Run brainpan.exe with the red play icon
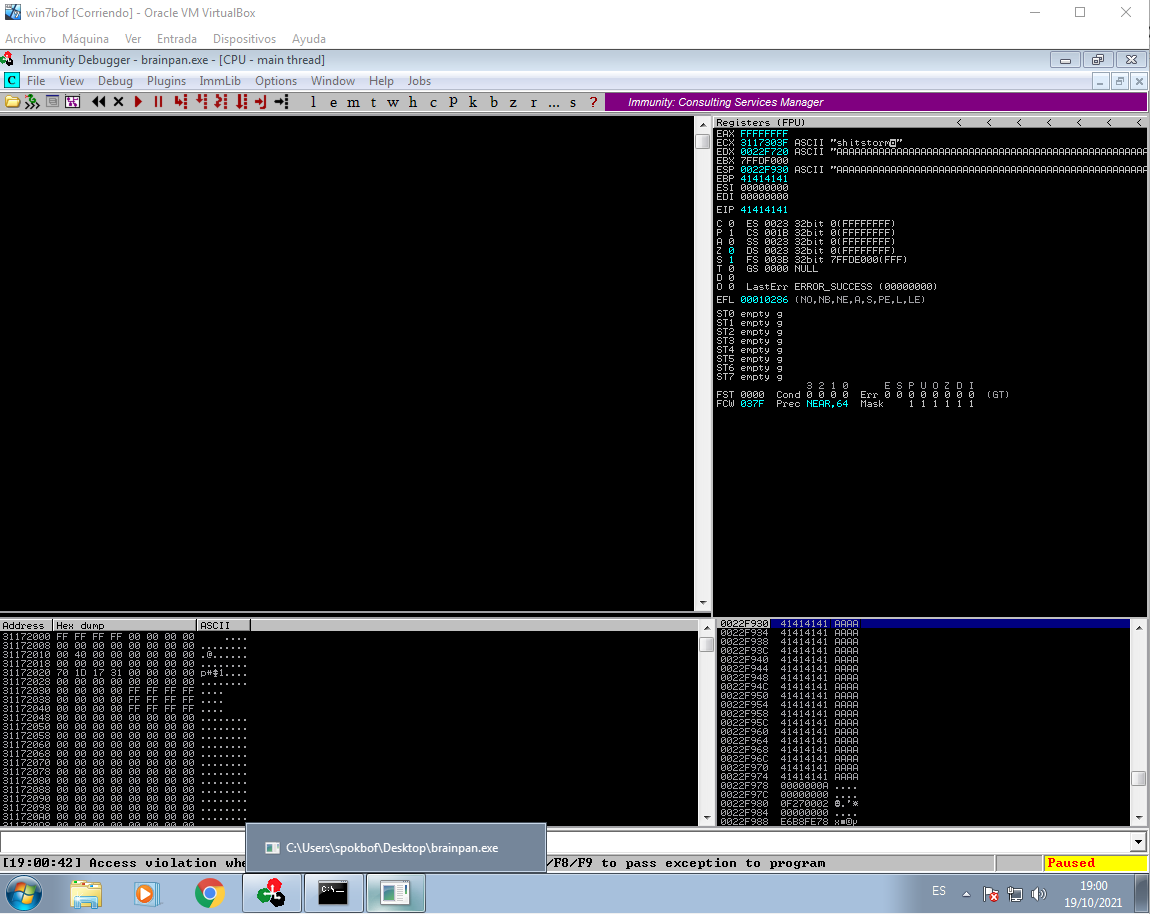The height and width of the screenshot is (914, 1150). click(x=138, y=101)
